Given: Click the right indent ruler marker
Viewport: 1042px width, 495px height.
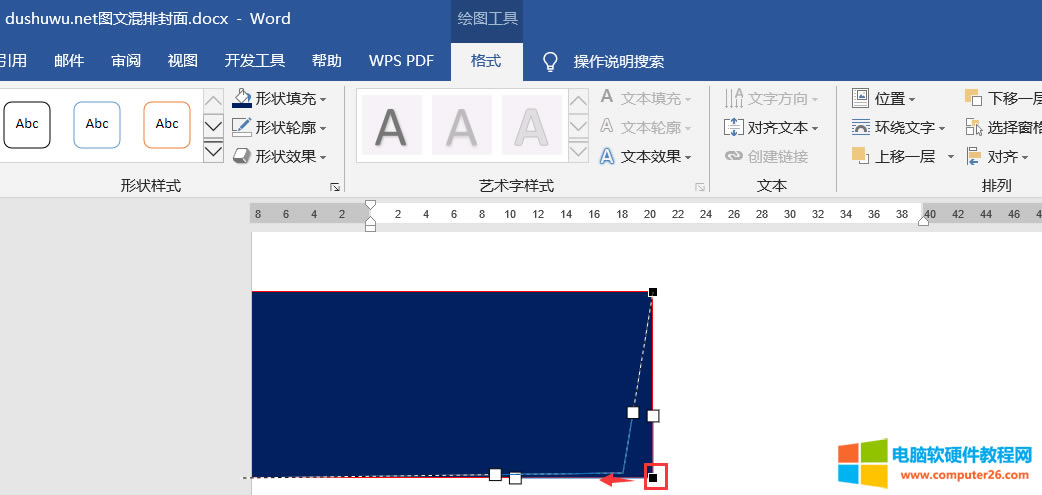Looking at the screenshot, I should 923,221.
